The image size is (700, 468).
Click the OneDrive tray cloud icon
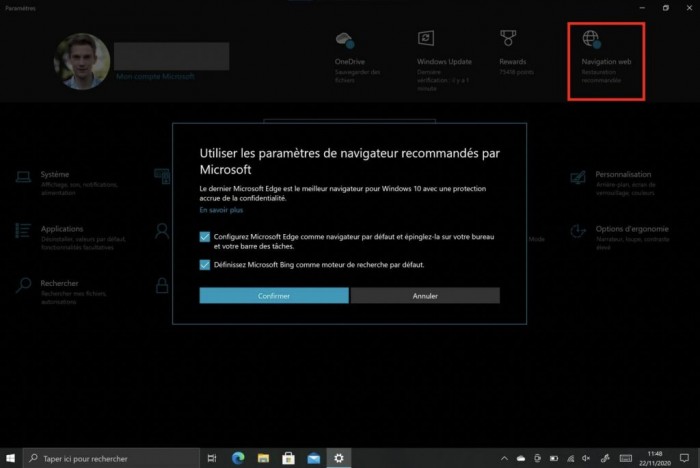[x=521, y=458]
